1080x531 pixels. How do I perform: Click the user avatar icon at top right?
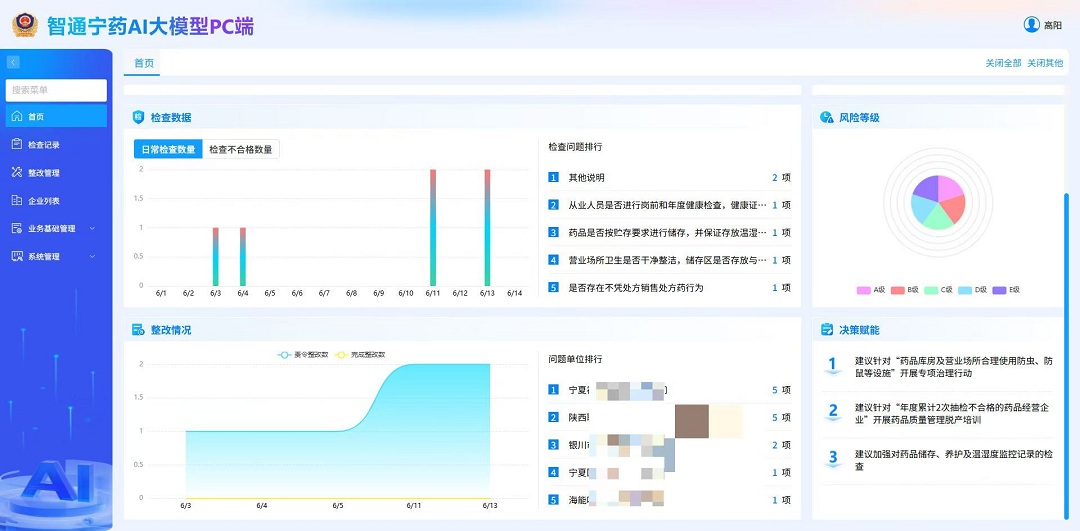[1032, 25]
